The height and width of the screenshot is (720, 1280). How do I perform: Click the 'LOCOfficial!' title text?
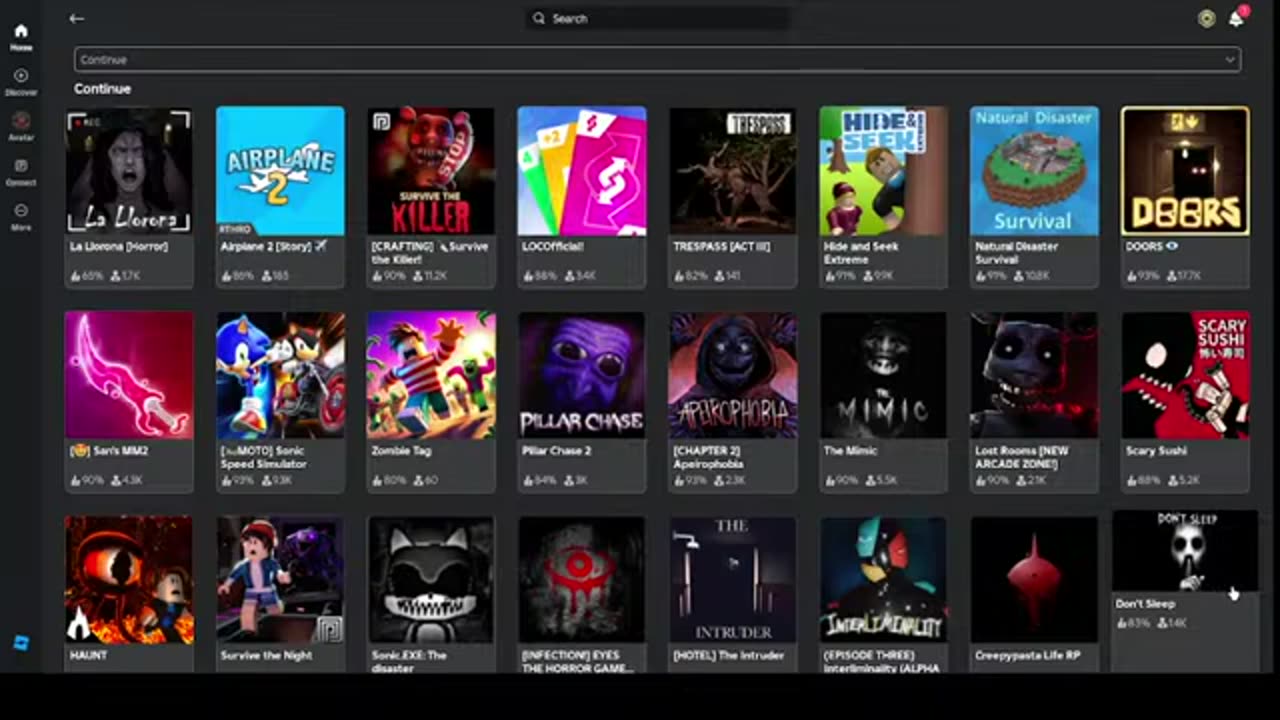click(x=552, y=247)
